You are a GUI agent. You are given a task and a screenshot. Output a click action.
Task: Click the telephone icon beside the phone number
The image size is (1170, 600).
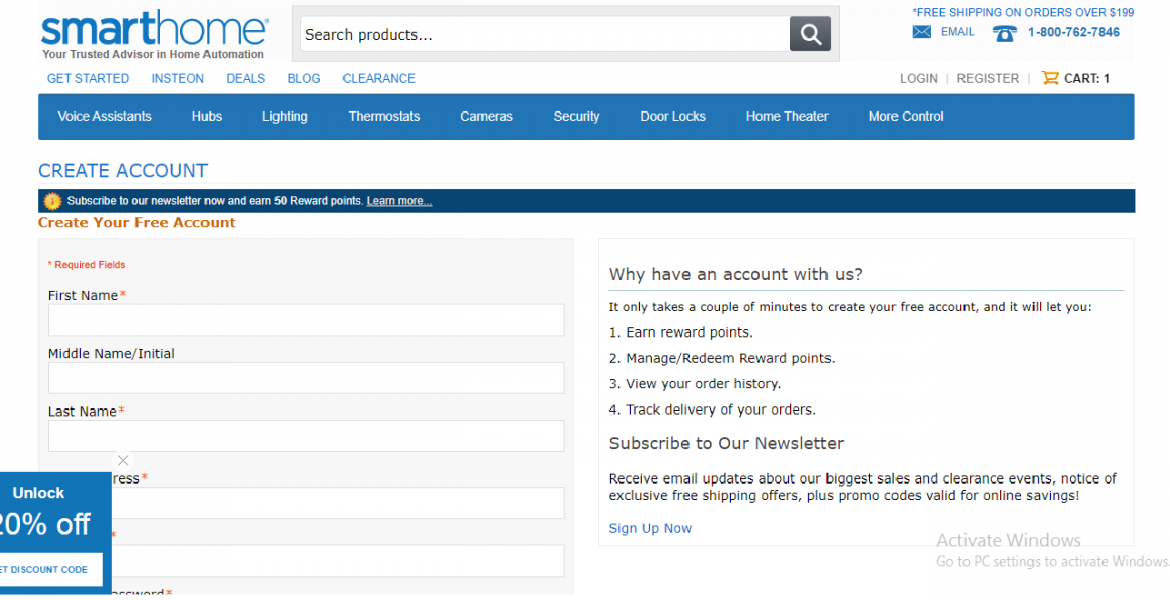(x=1004, y=33)
